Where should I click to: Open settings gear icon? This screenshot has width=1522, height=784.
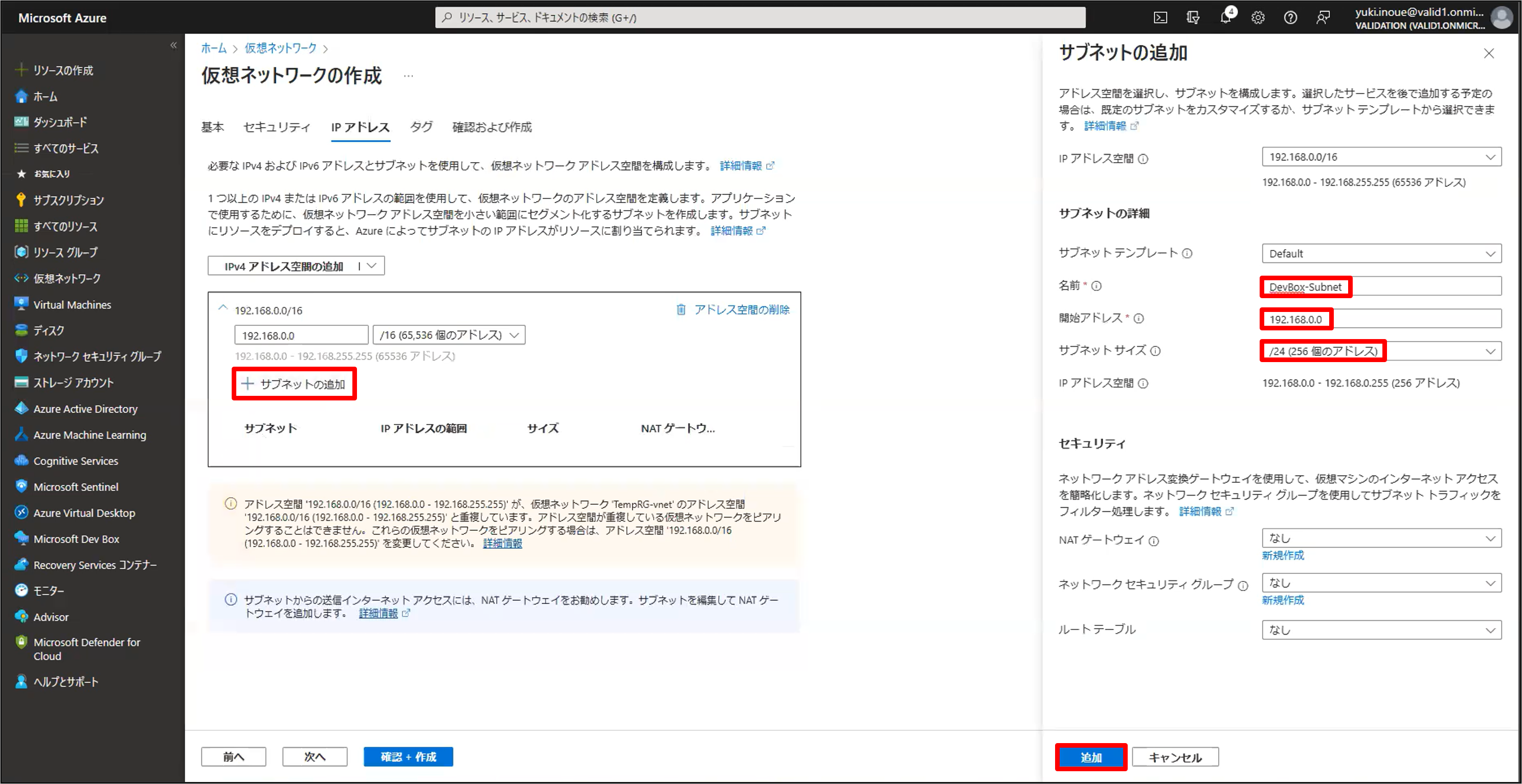coord(1258,17)
